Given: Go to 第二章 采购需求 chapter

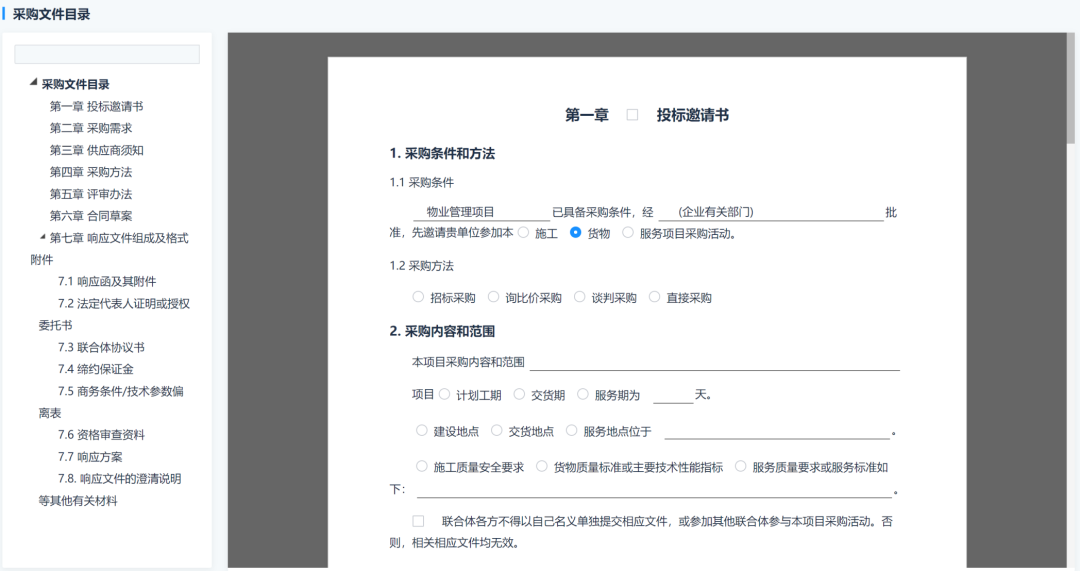Looking at the screenshot, I should tap(91, 128).
